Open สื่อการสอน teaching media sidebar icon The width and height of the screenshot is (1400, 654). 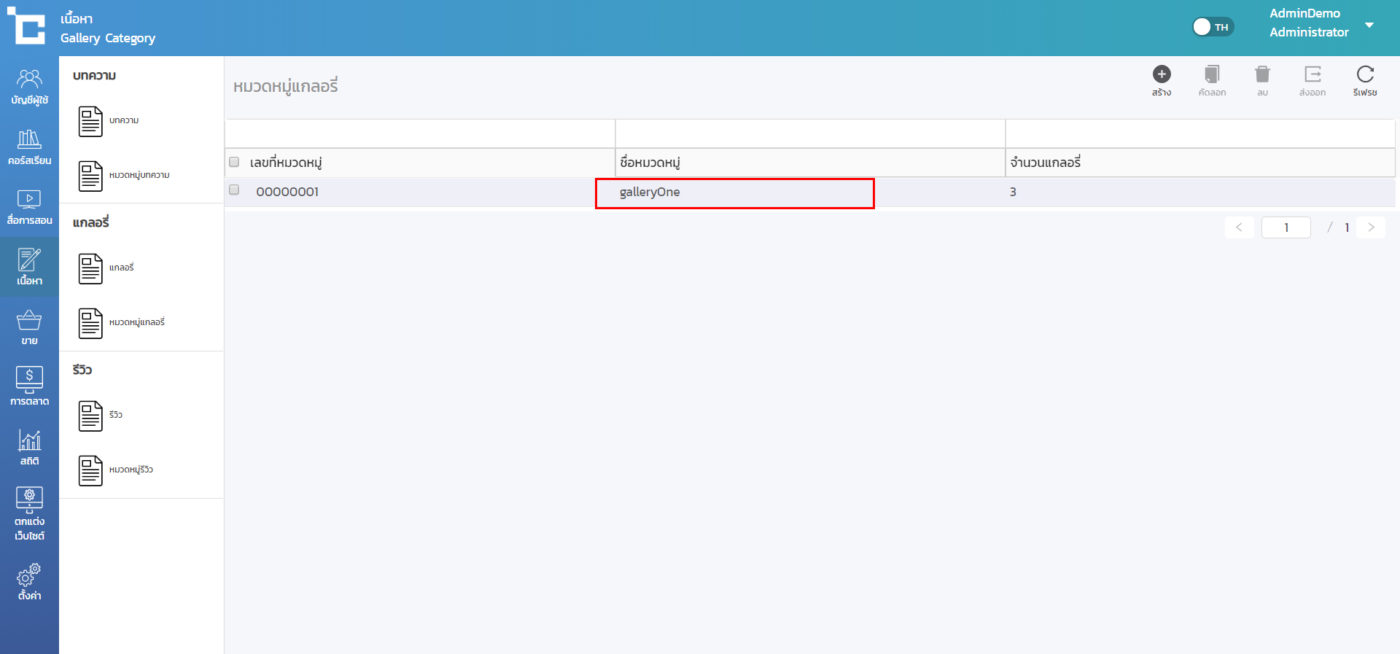pos(29,206)
